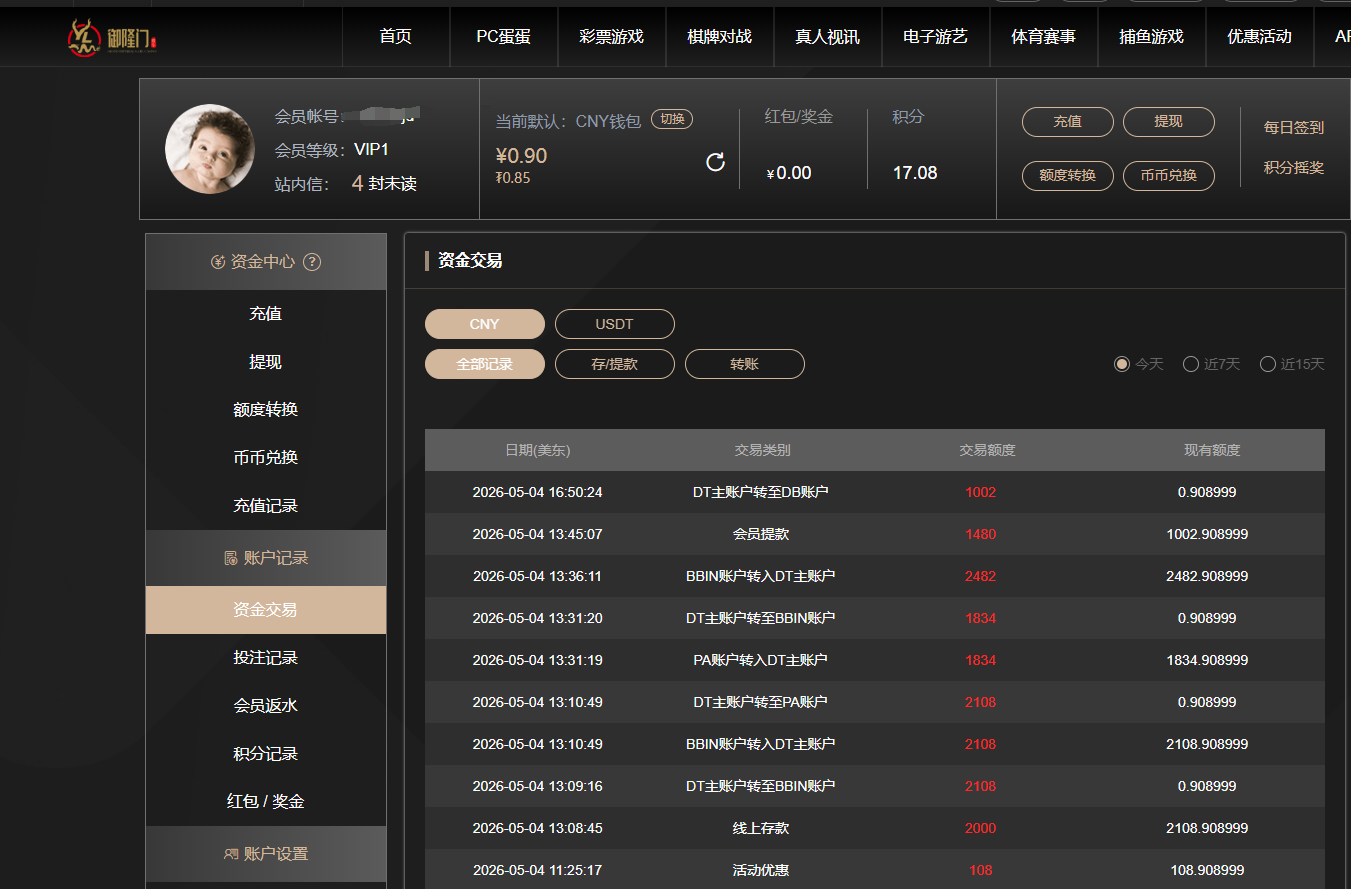The height and width of the screenshot is (889, 1351).
Task: Refresh the CNY wallet balance
Action: (715, 162)
